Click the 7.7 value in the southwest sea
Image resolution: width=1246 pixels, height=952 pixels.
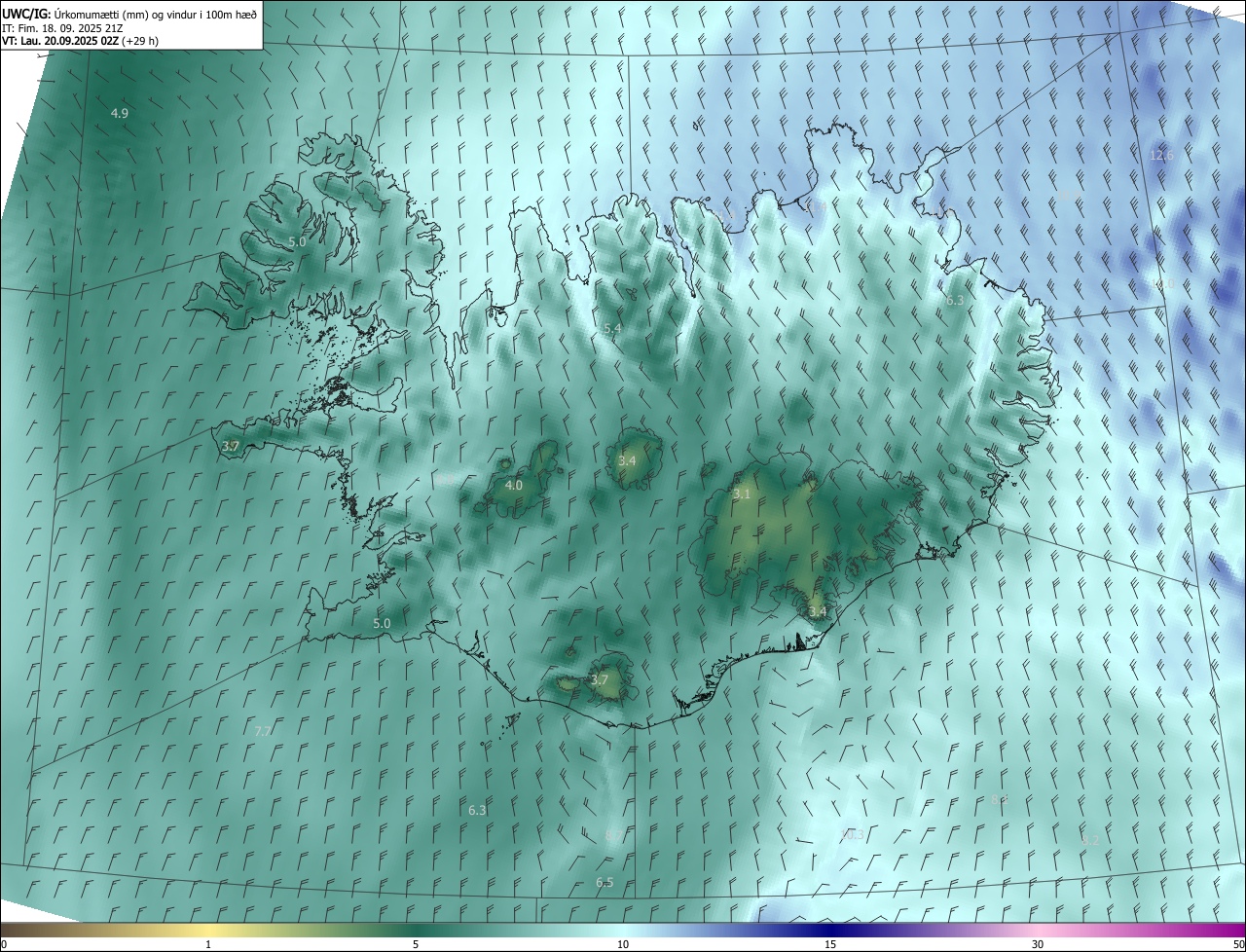(263, 731)
